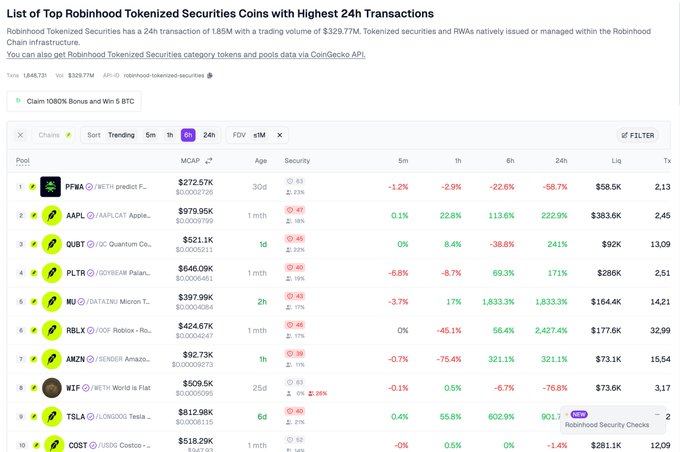Open the COST Robinhood feather logo
This screenshot has height=452, width=680.
coord(54,444)
